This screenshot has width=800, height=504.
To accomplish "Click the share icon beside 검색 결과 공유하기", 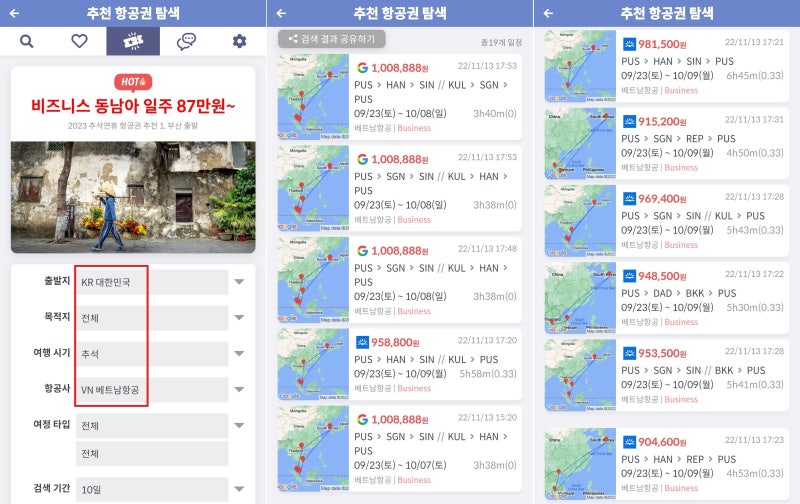I will (292, 39).
